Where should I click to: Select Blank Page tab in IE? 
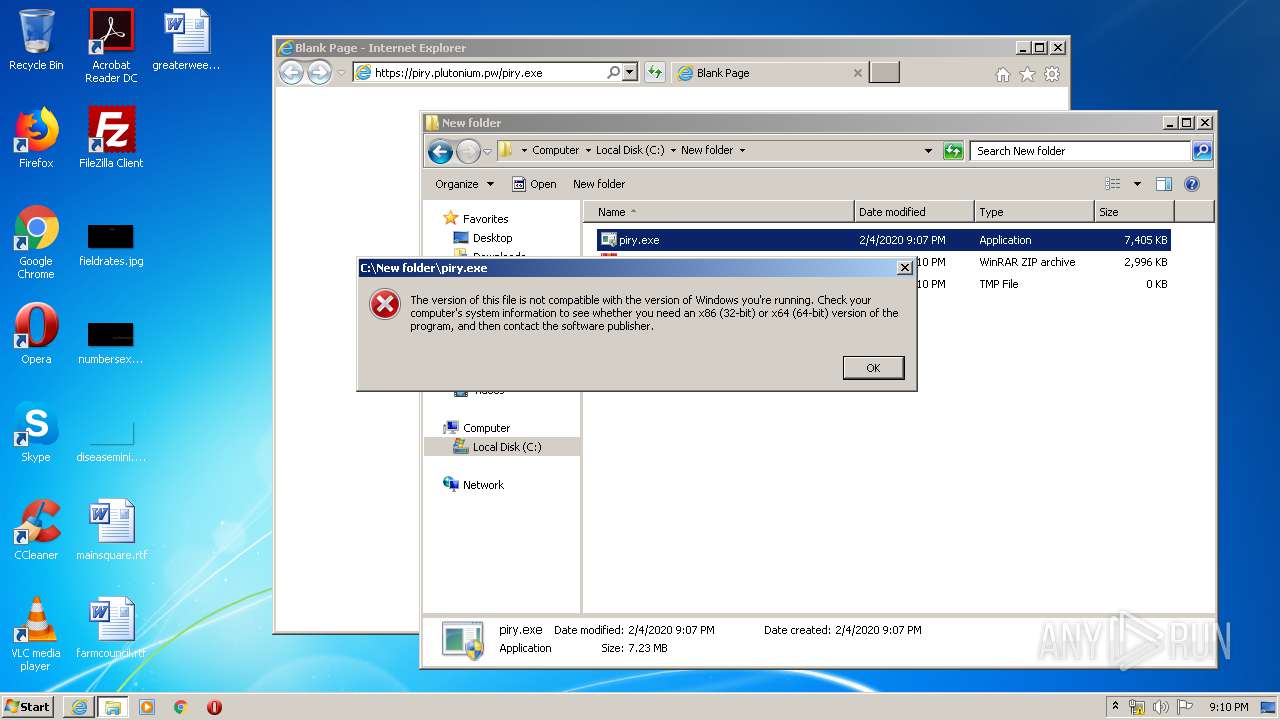(x=769, y=73)
